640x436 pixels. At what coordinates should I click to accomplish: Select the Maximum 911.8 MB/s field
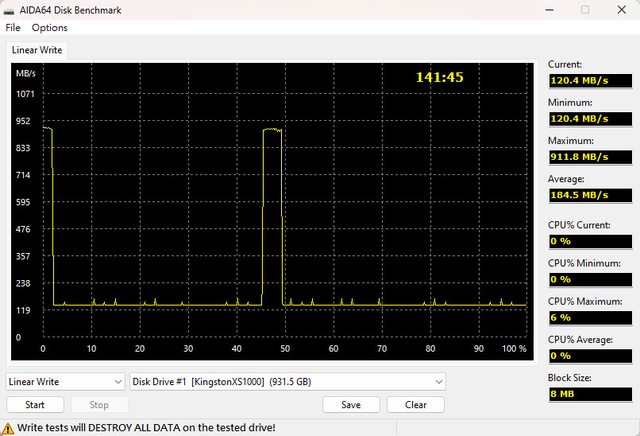(590, 156)
